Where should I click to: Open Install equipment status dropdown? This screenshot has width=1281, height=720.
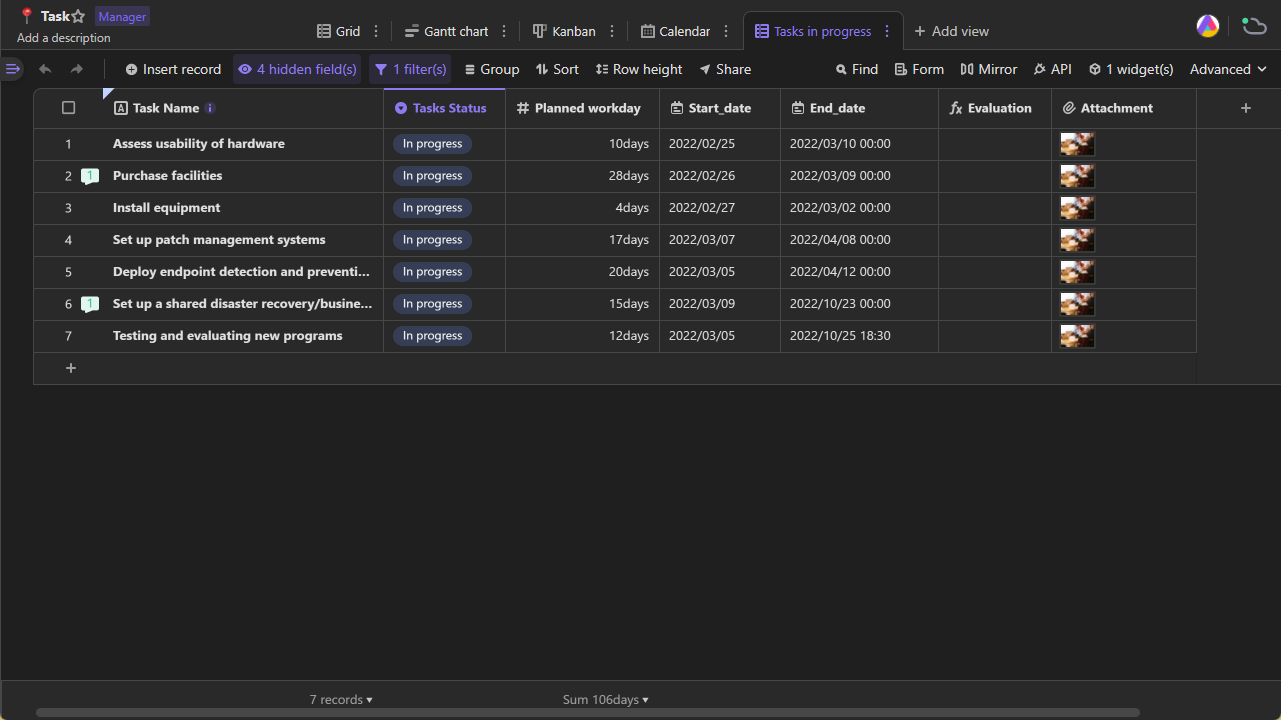pos(432,208)
